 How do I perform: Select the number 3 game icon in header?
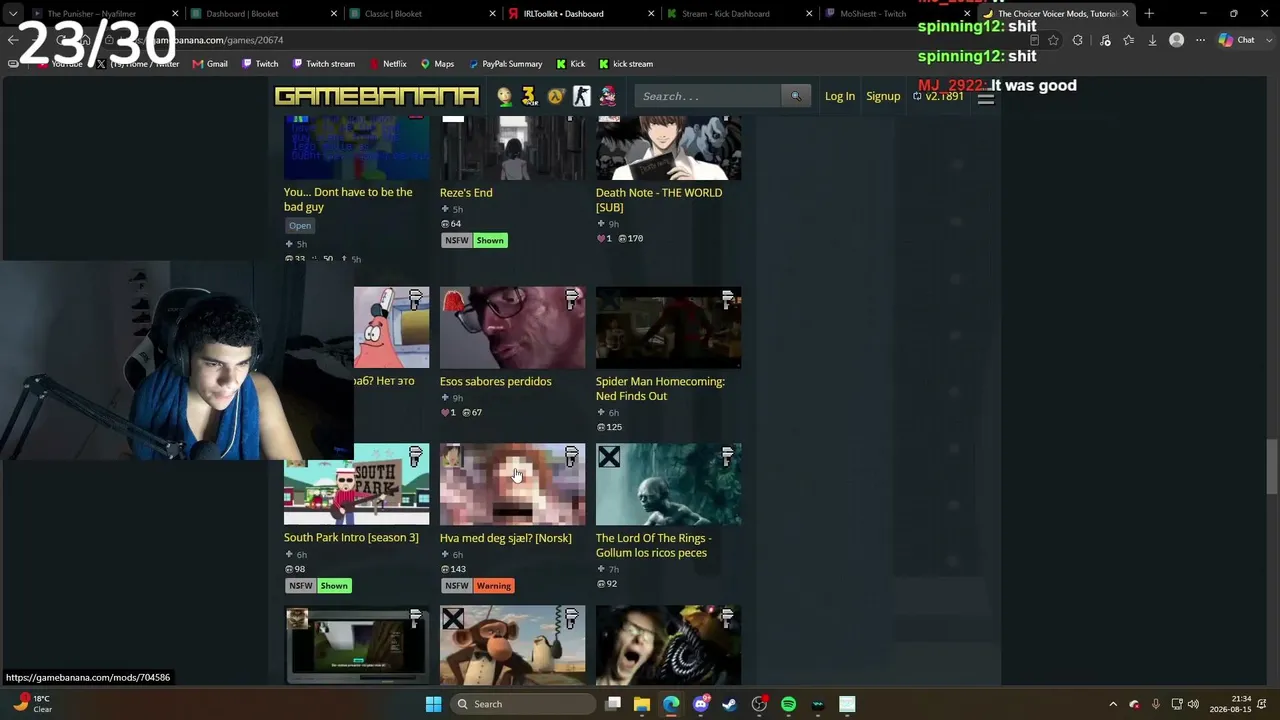click(x=530, y=96)
